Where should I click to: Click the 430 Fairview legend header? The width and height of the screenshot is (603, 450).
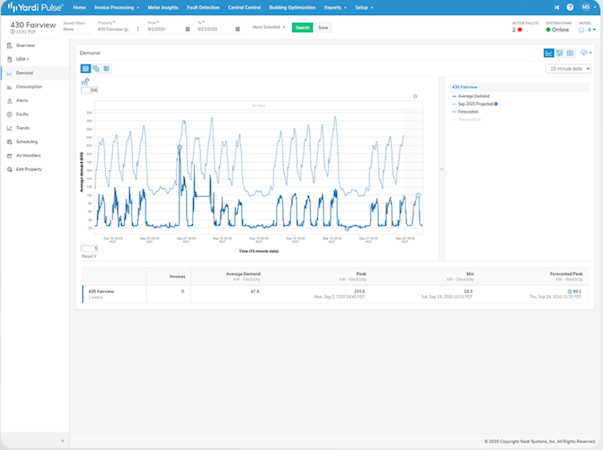point(465,87)
